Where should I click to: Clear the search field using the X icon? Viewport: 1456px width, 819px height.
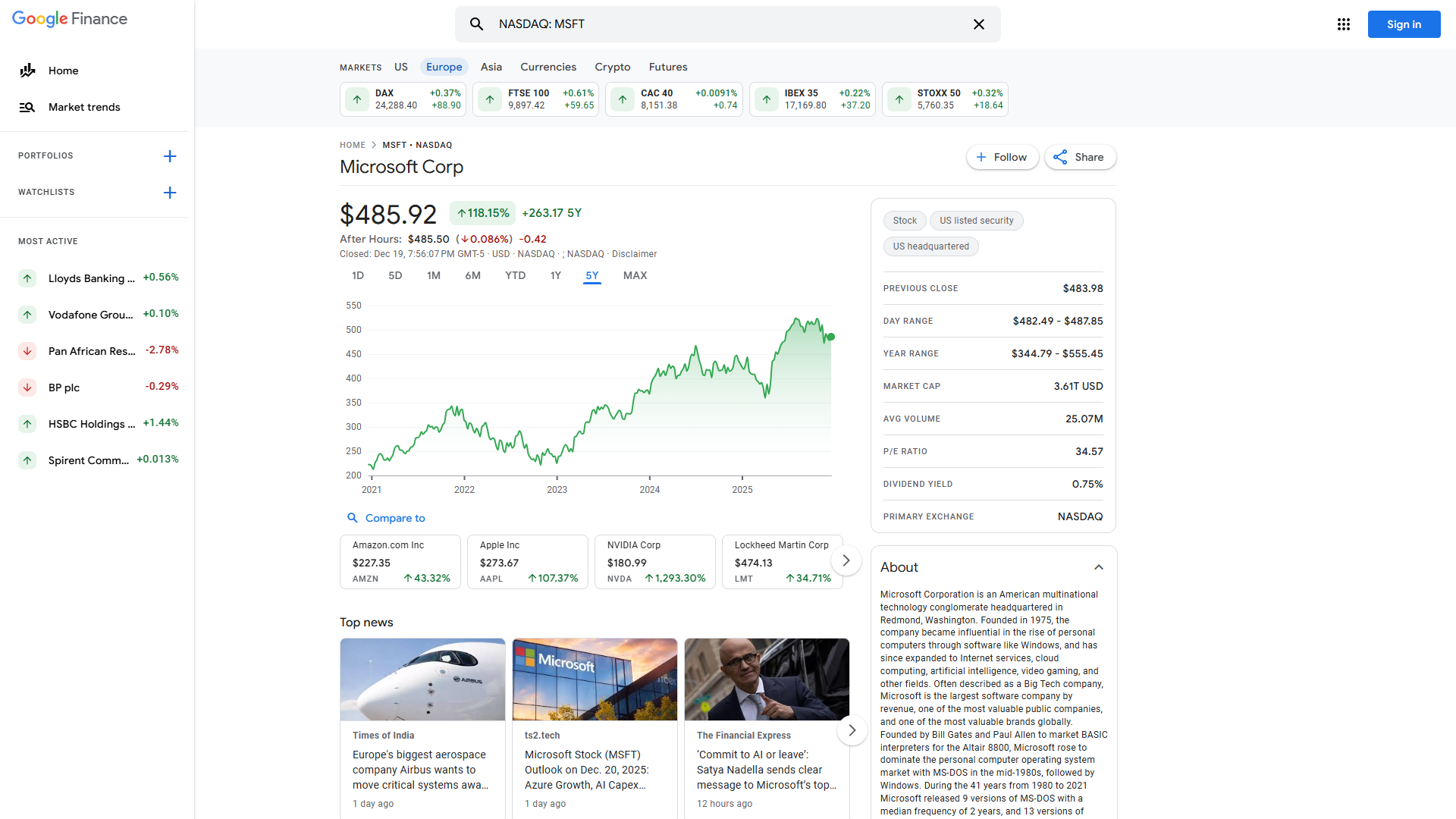pos(978,24)
